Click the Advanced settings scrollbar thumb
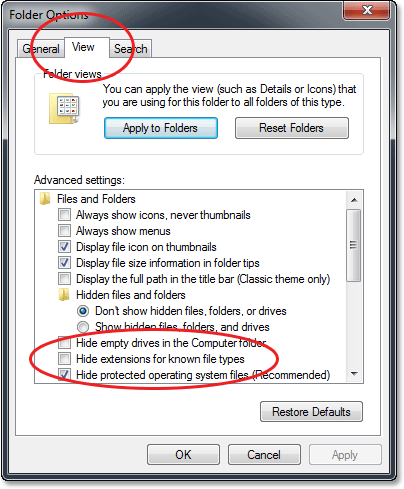Viewport: 404px width, 489px height. [354, 245]
